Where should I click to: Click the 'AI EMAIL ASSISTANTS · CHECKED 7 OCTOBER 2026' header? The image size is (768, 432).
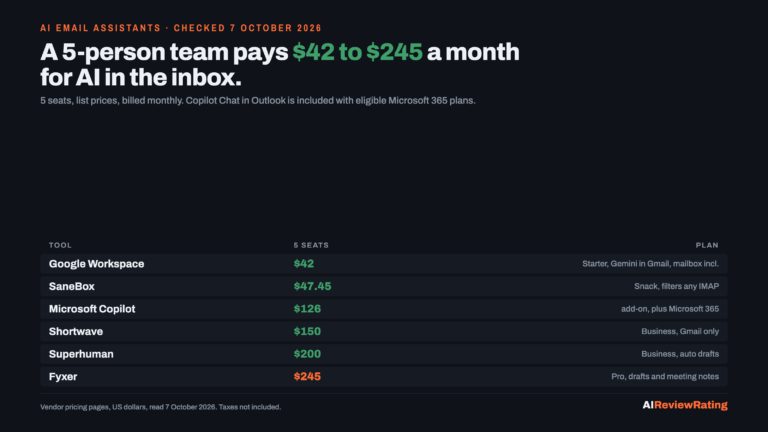point(181,28)
